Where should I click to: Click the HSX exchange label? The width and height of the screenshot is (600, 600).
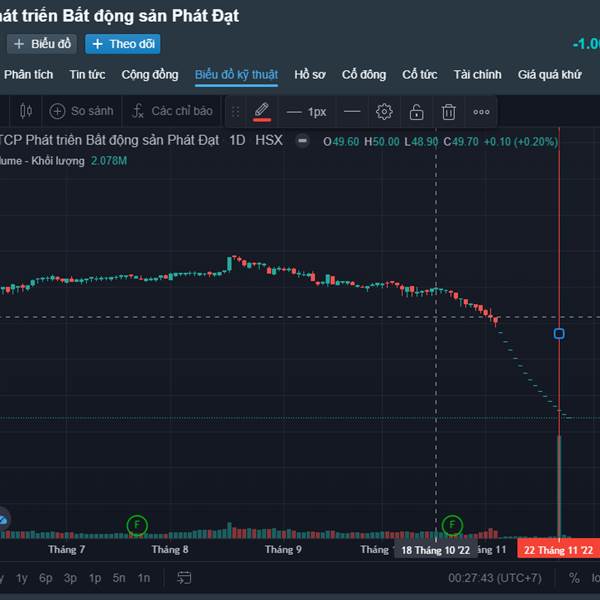(x=269, y=140)
